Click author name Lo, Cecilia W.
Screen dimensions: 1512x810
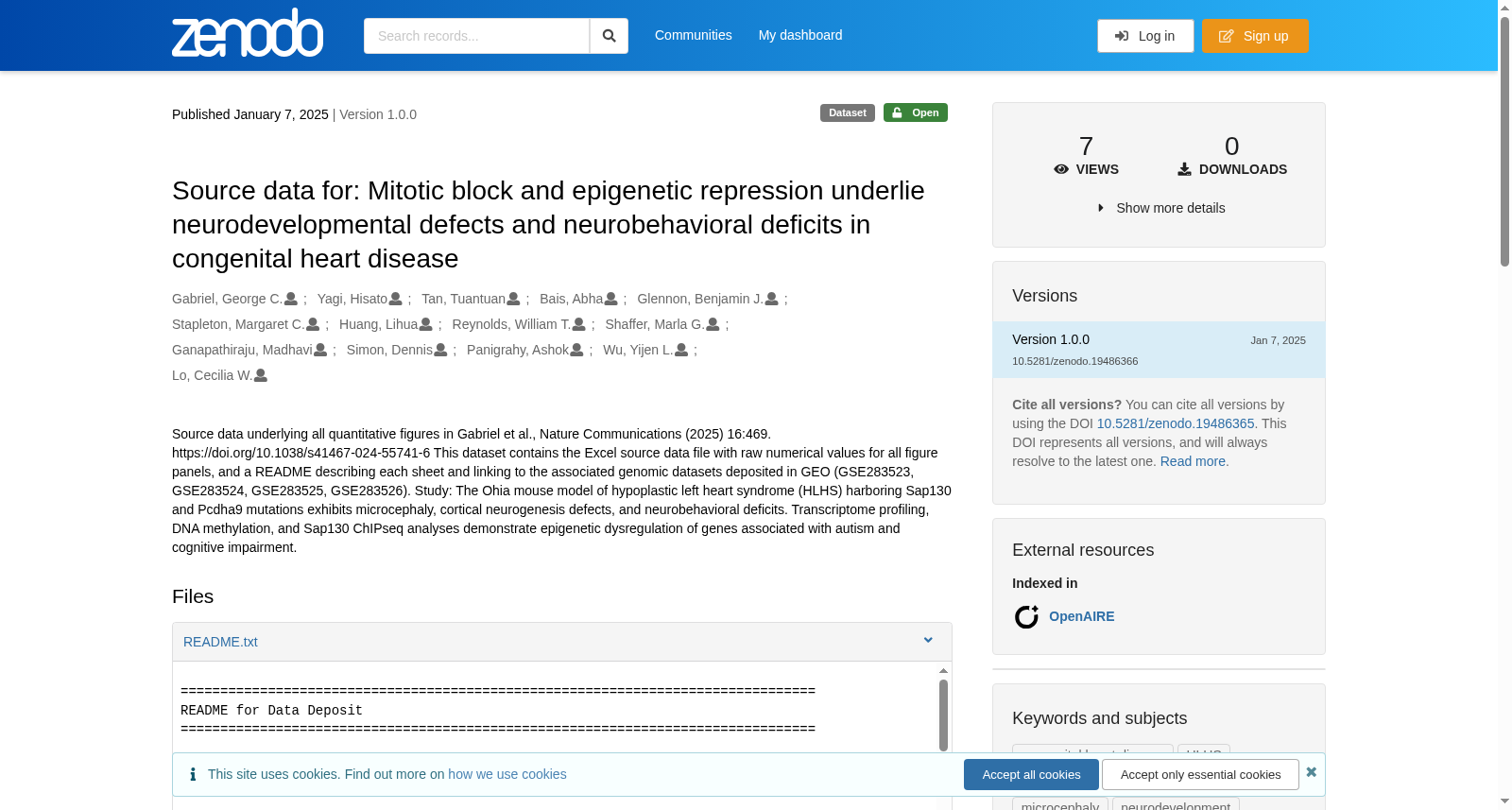click(x=213, y=375)
